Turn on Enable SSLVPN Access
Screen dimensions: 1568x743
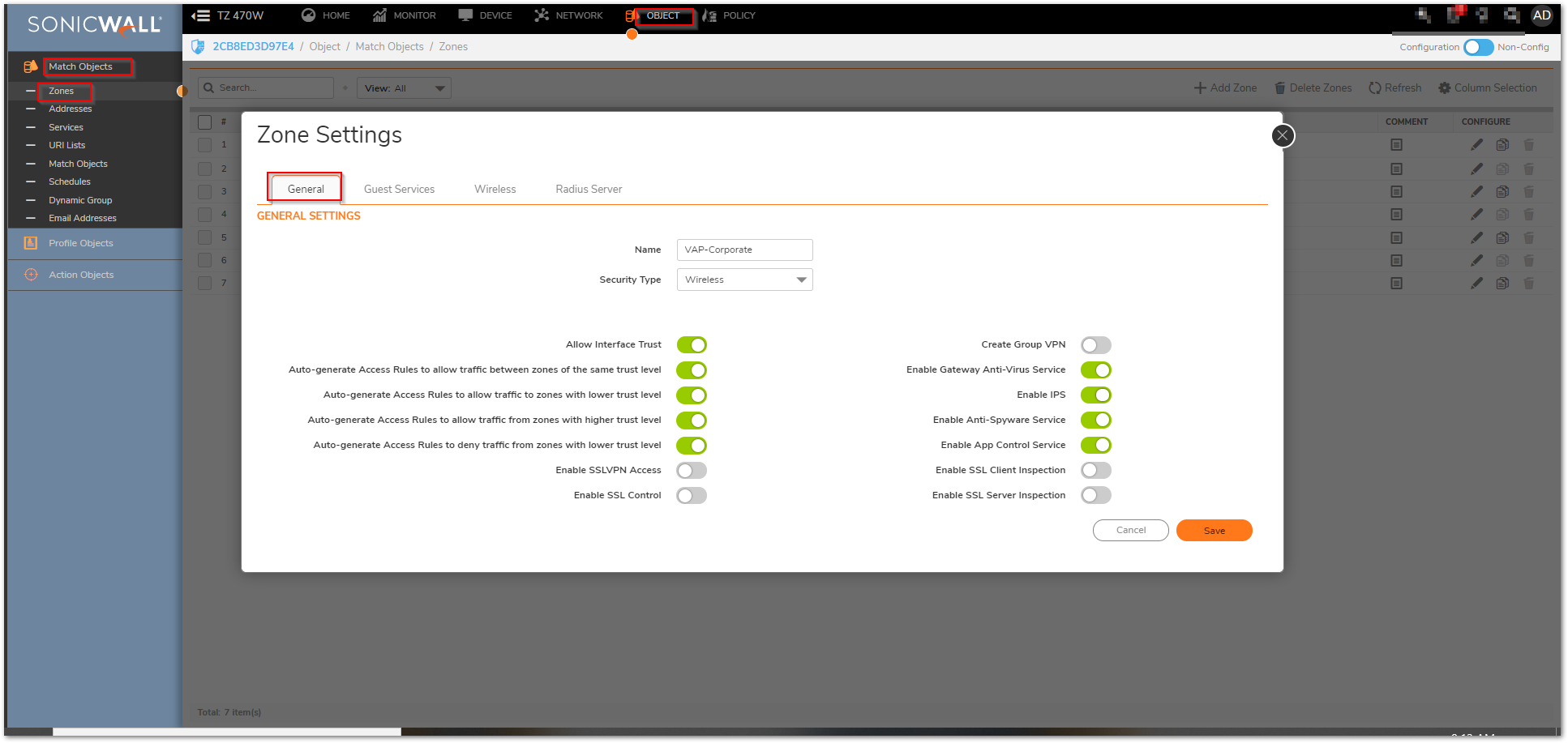coord(692,471)
